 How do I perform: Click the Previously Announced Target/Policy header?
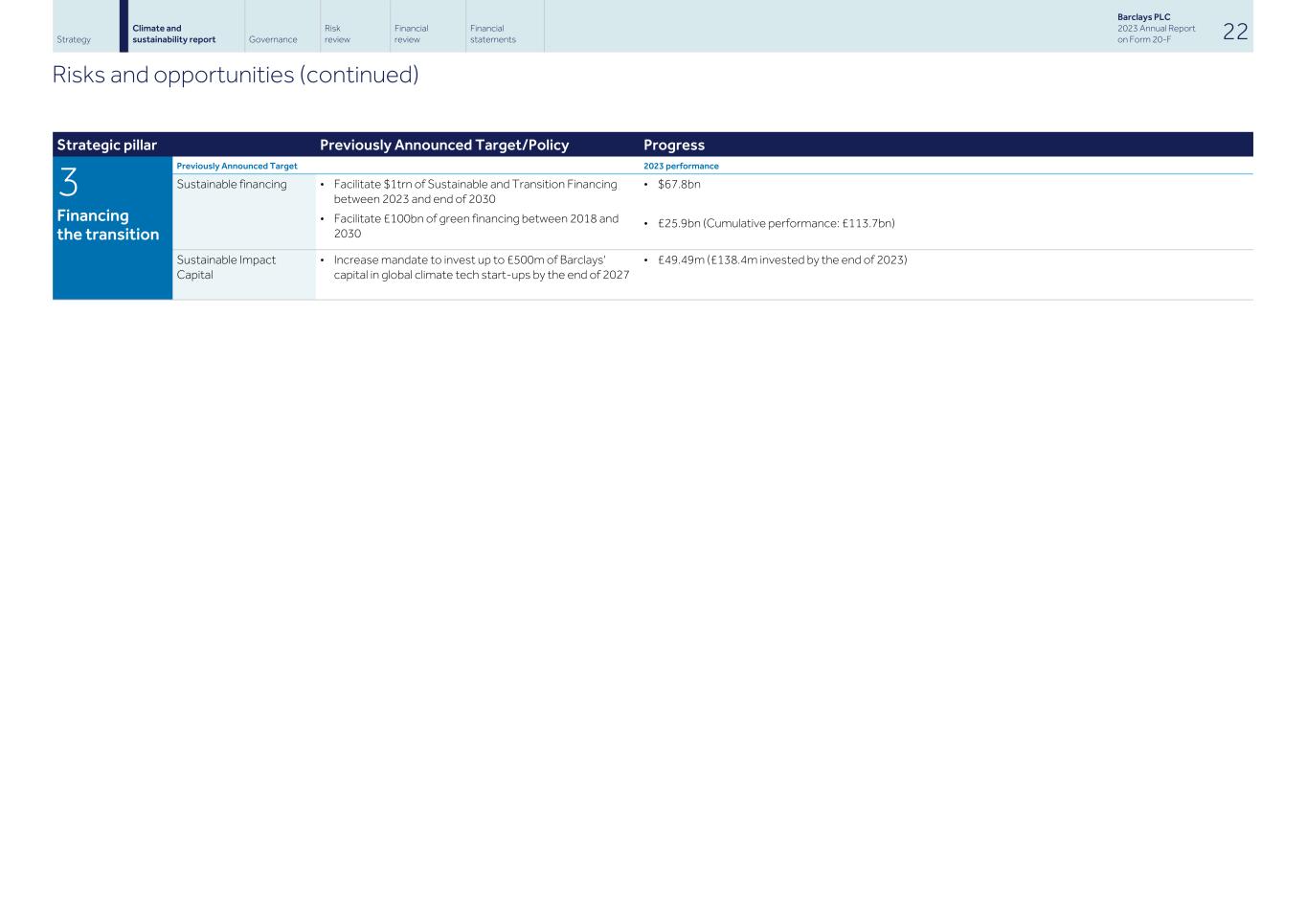(x=444, y=145)
